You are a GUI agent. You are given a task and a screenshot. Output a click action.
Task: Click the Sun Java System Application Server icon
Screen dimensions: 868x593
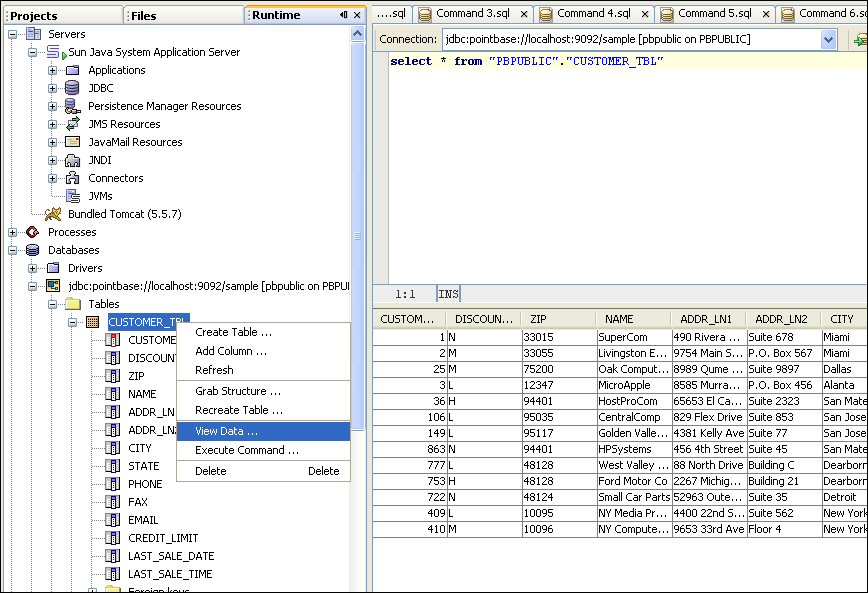[x=54, y=52]
